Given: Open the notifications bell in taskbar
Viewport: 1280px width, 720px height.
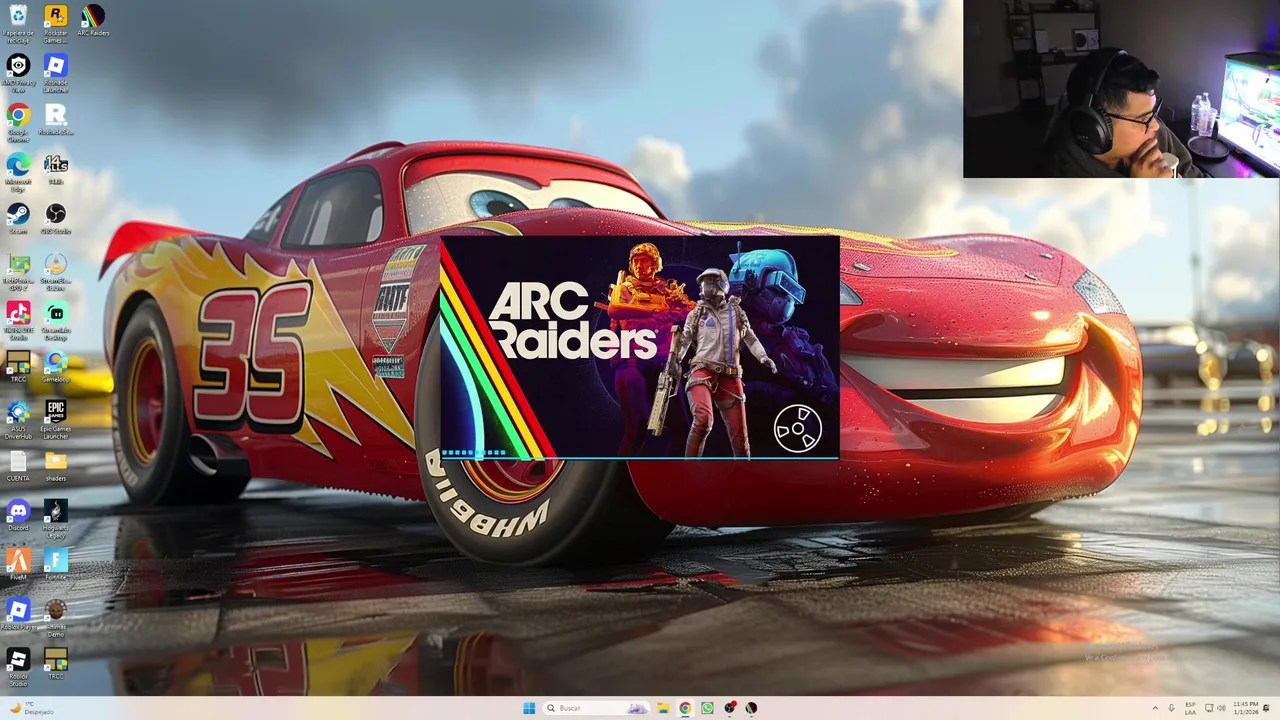Looking at the screenshot, I should click(1268, 708).
